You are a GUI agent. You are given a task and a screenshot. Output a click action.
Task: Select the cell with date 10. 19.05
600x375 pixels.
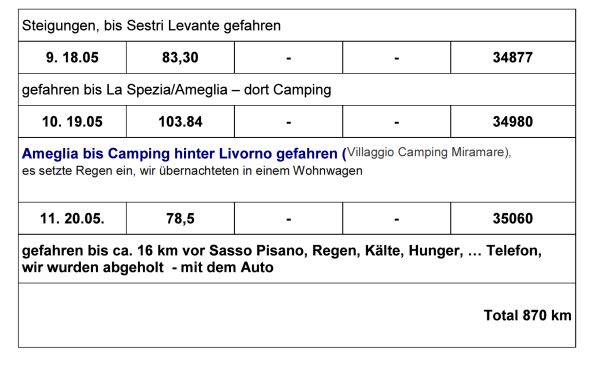(72, 122)
